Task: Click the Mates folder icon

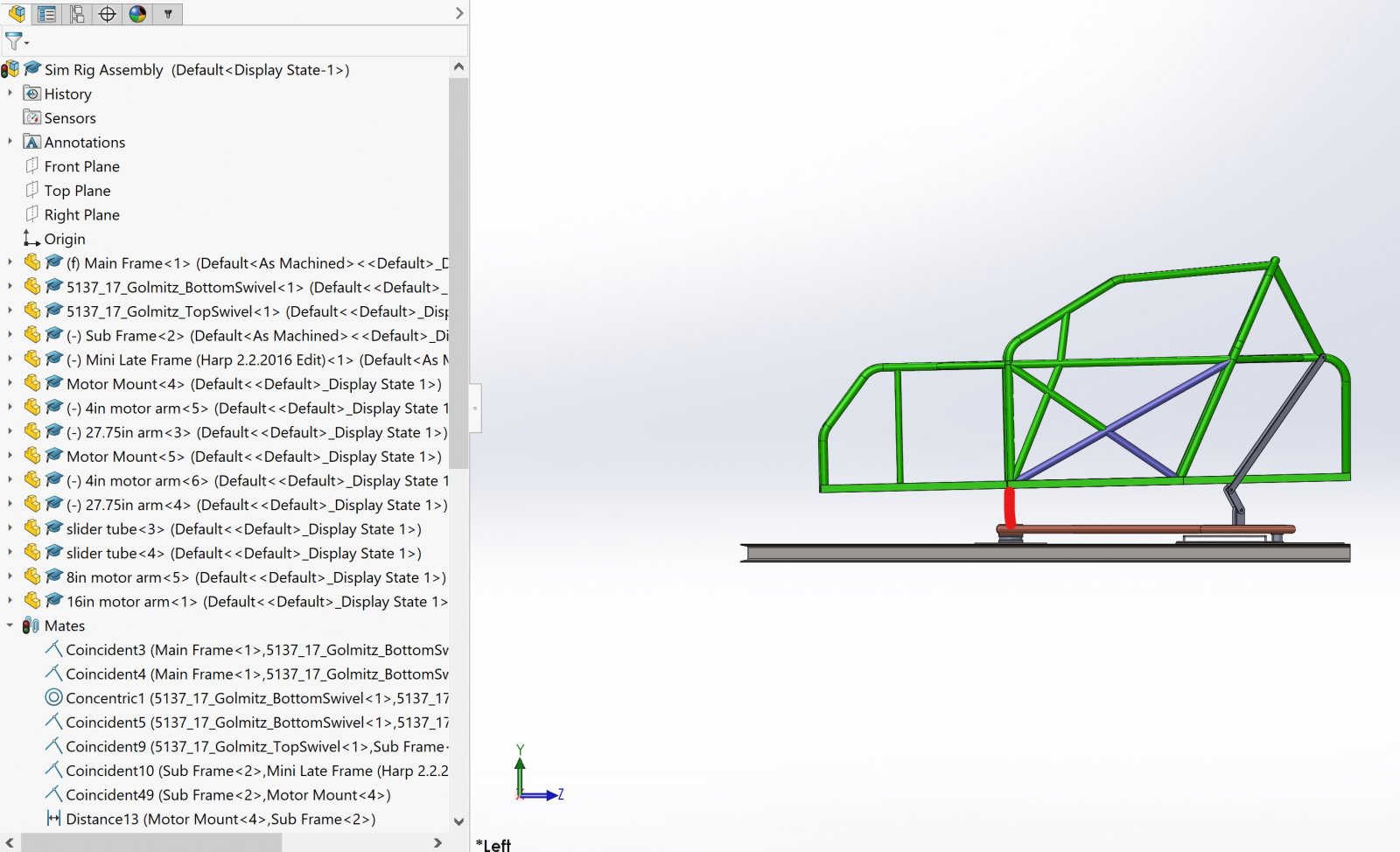Action: 31,625
